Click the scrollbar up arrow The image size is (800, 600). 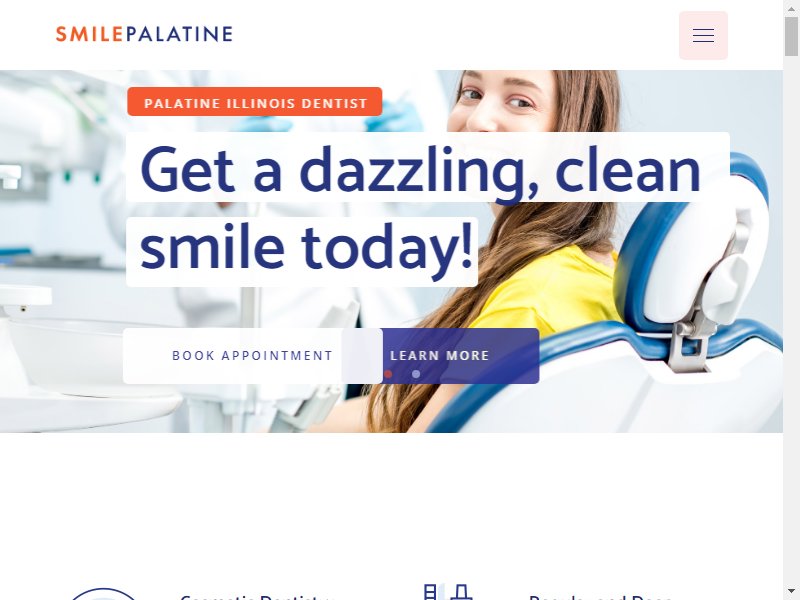click(x=791, y=6)
